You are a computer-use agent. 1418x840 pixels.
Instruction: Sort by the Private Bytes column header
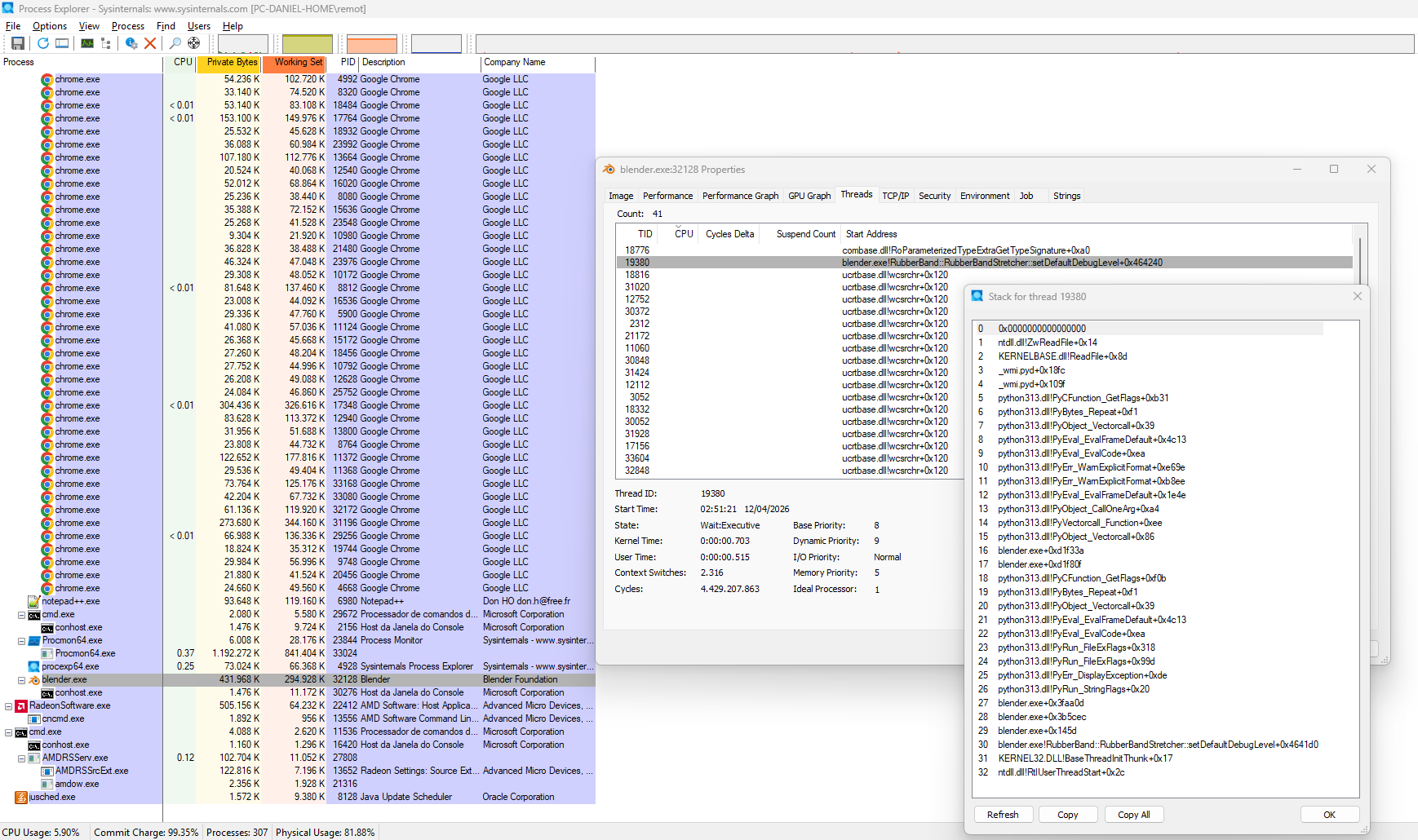pos(232,63)
